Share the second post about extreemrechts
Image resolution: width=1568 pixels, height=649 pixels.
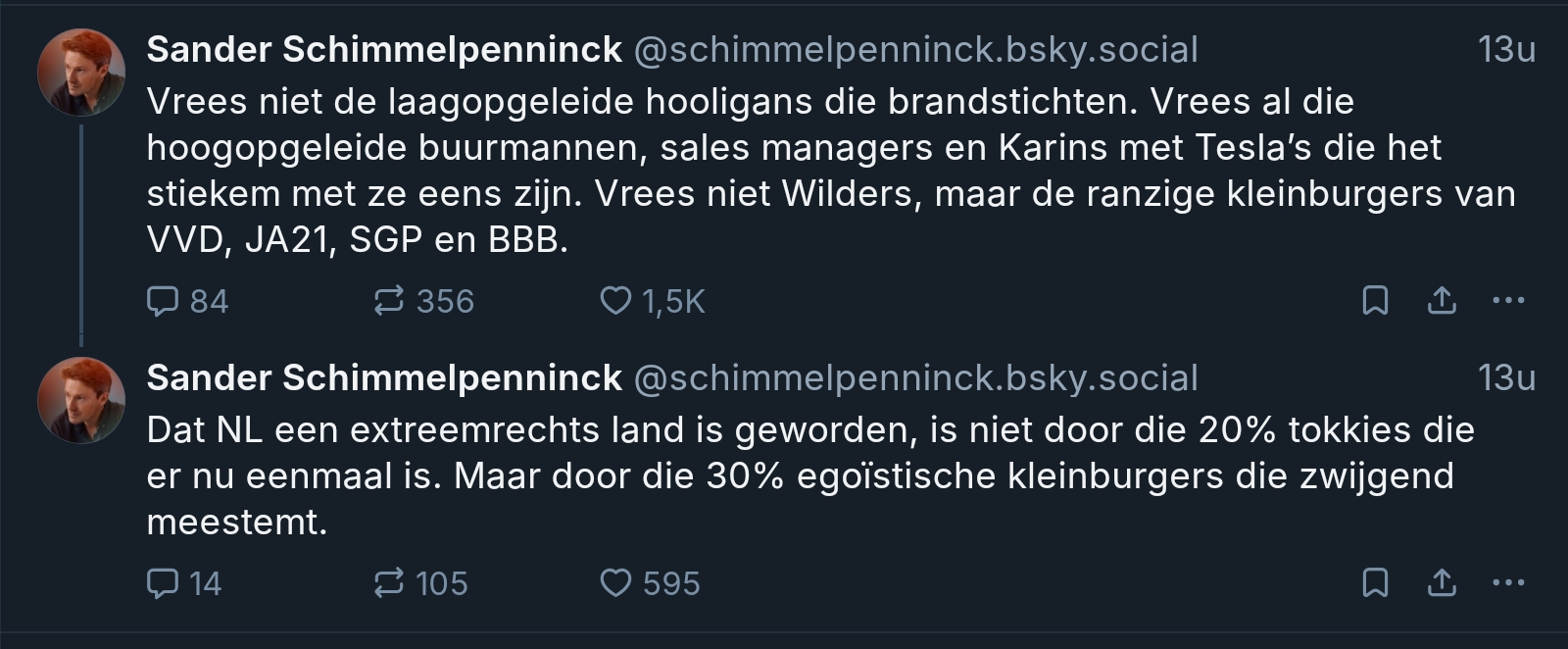click(1442, 583)
